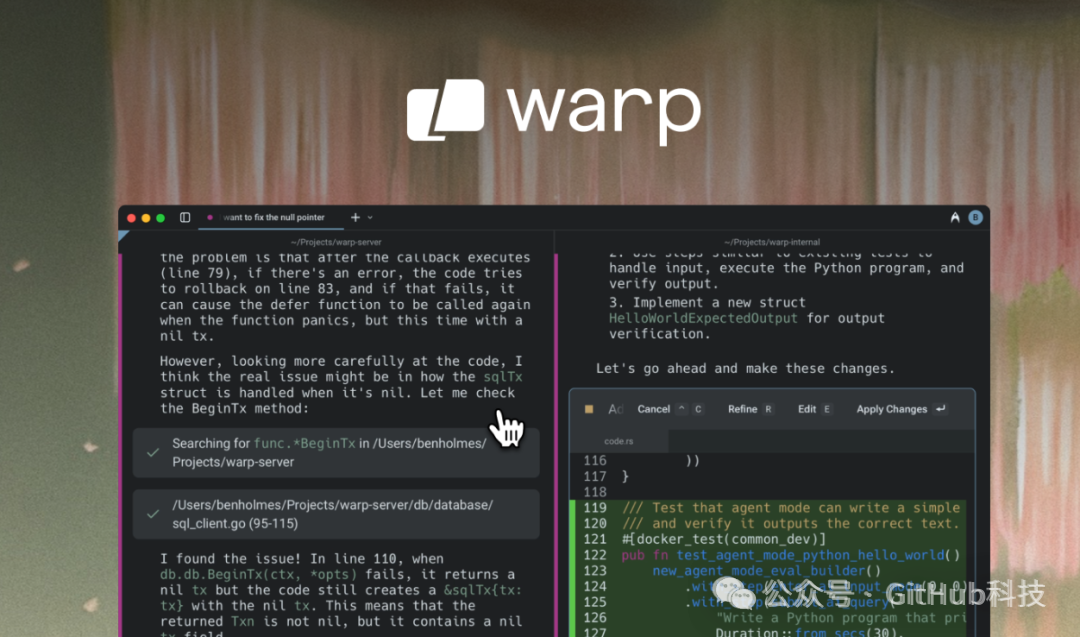Click the db.db.BeginTx(ctx, *opts) code reference
The height and width of the screenshot is (637, 1080).
[258, 574]
